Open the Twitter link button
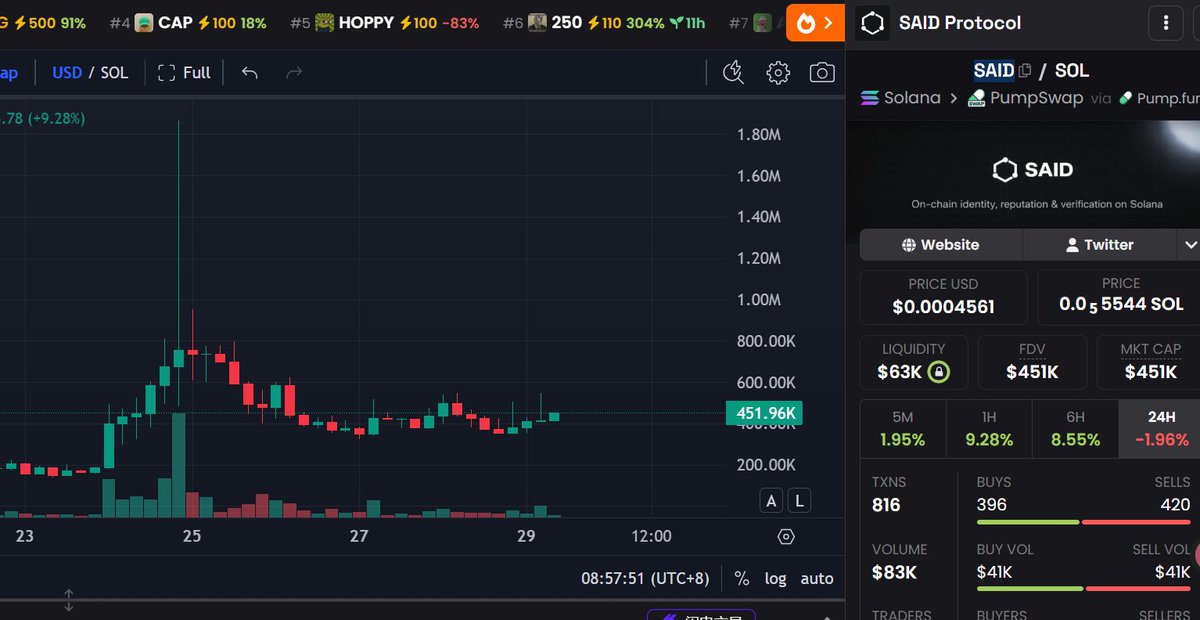Image resolution: width=1200 pixels, height=620 pixels. (1100, 245)
